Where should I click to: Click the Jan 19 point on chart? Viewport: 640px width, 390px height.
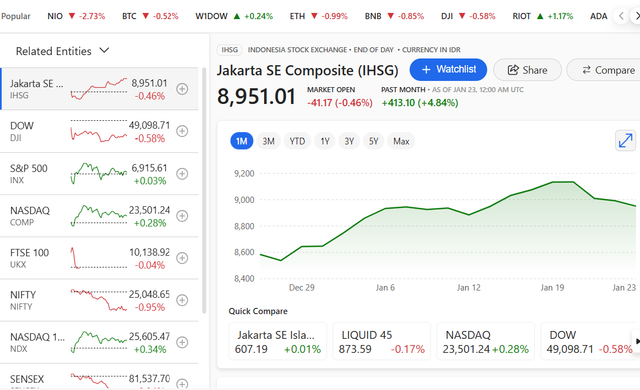[553, 182]
